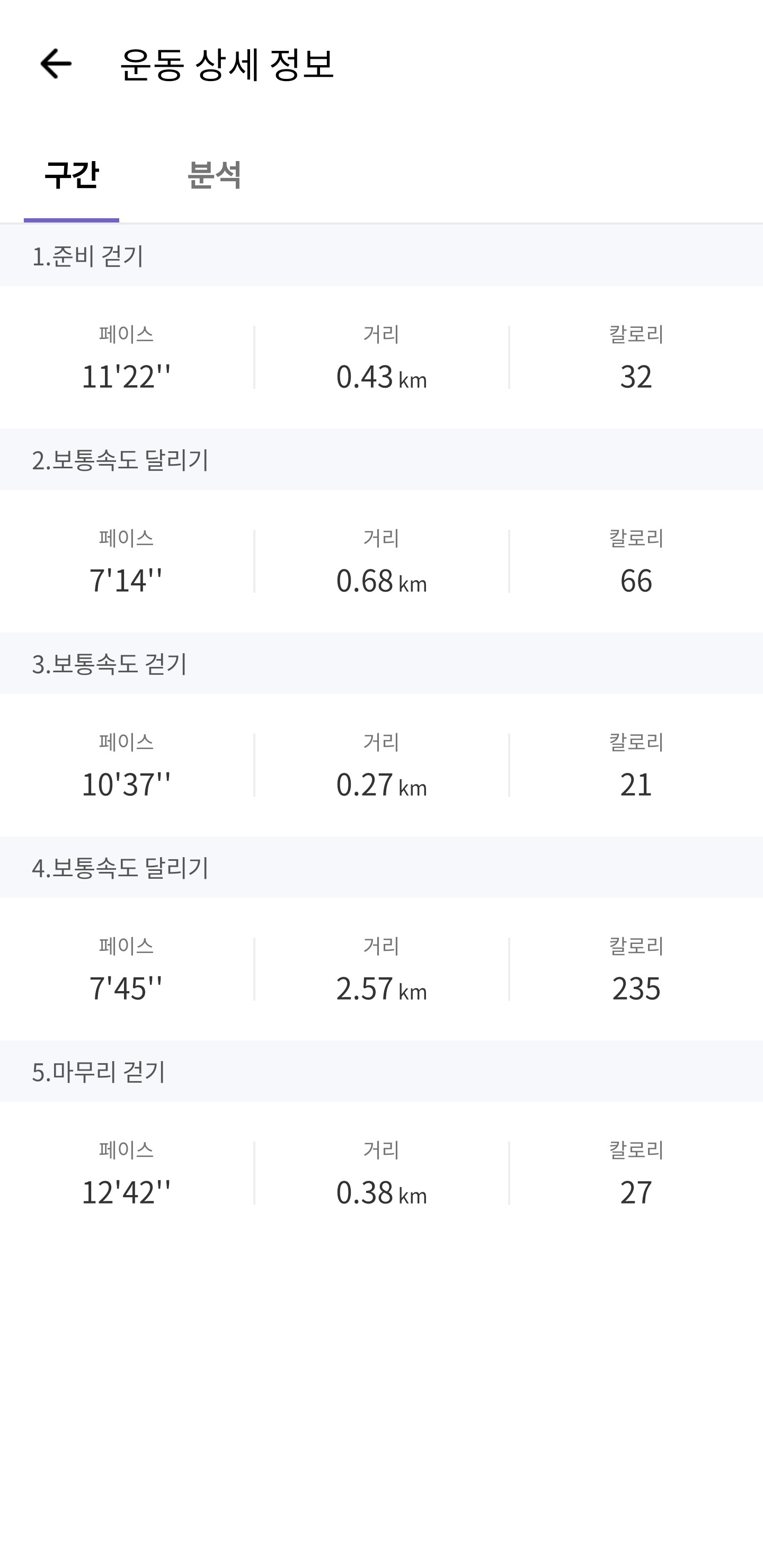Screen dimensions: 763x1568
Task: Tap the 10'37'' pace value
Action: click(126, 784)
